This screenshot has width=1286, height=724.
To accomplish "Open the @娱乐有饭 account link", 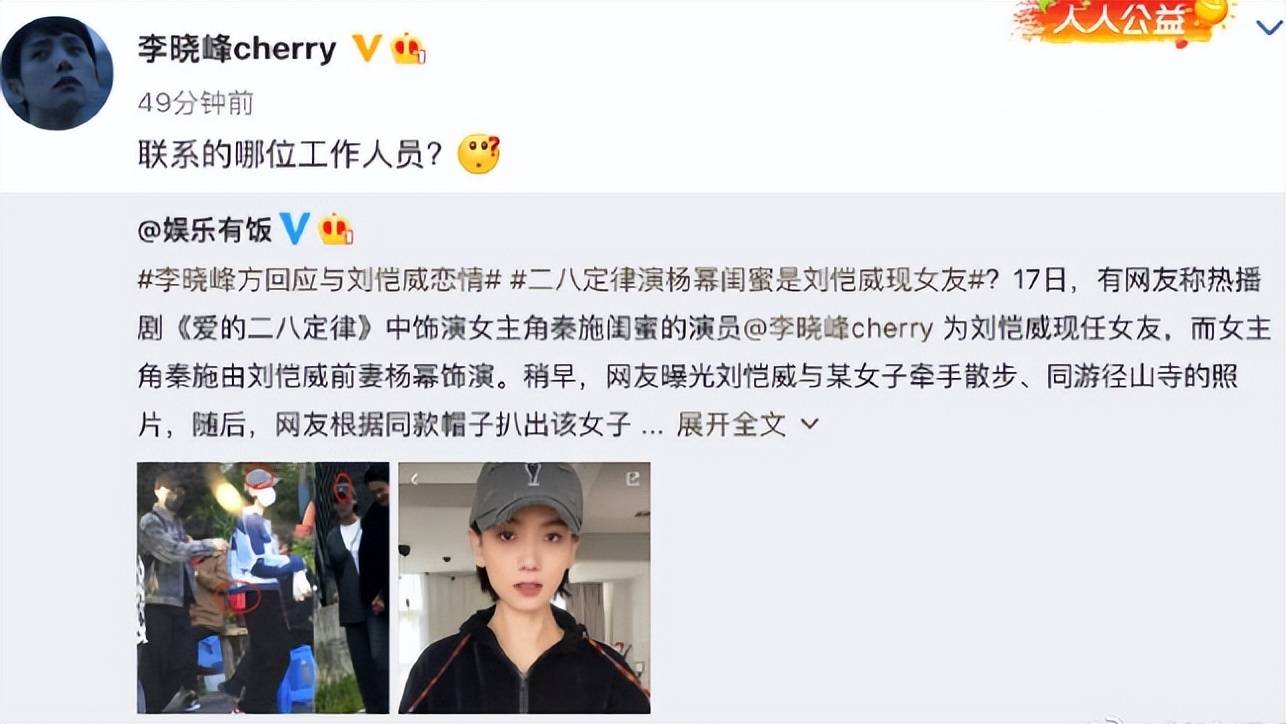I will click(205, 230).
